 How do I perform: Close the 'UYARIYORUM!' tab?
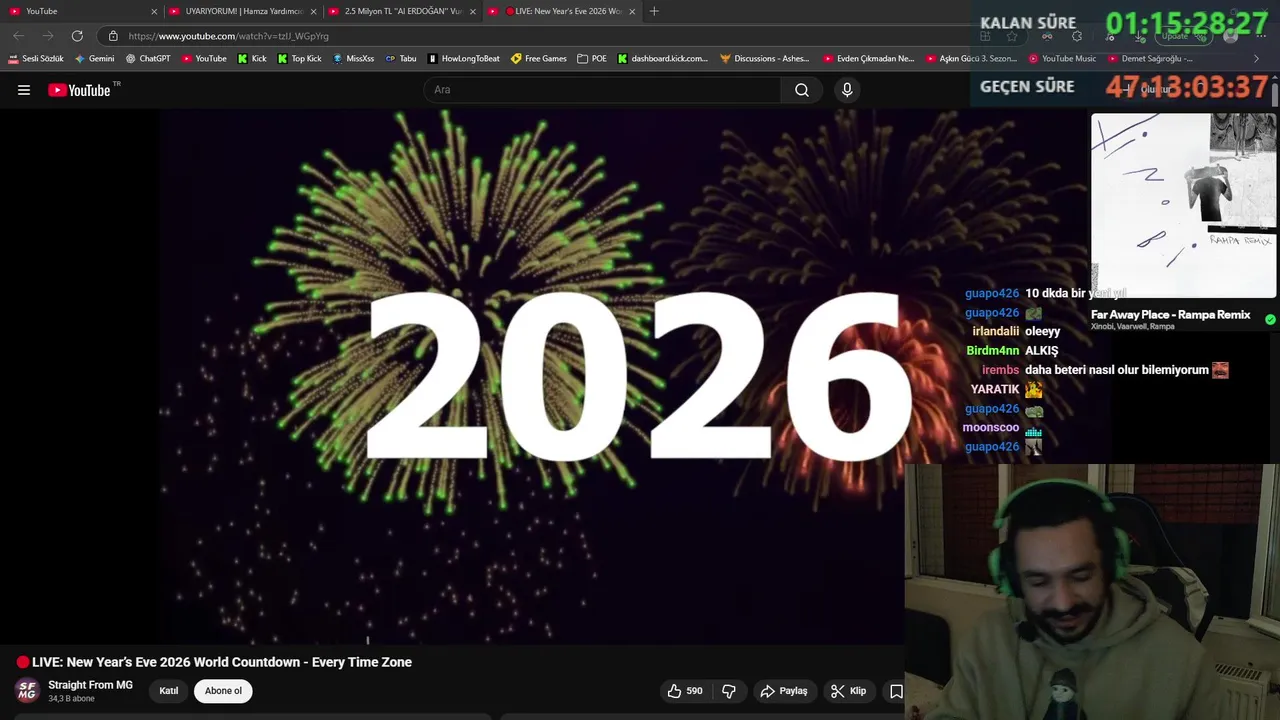(x=314, y=12)
